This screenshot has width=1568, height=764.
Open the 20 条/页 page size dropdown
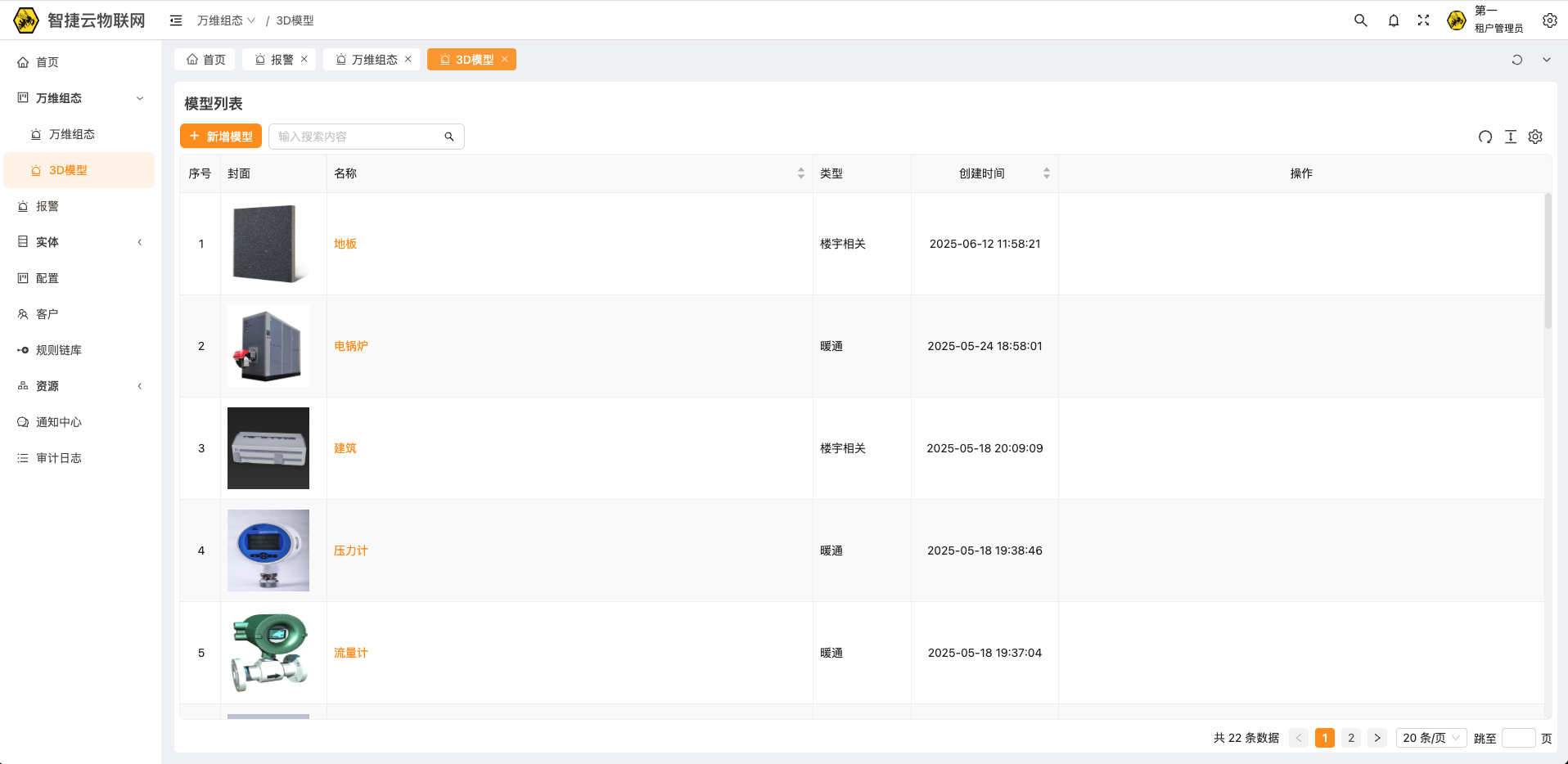point(1431,738)
